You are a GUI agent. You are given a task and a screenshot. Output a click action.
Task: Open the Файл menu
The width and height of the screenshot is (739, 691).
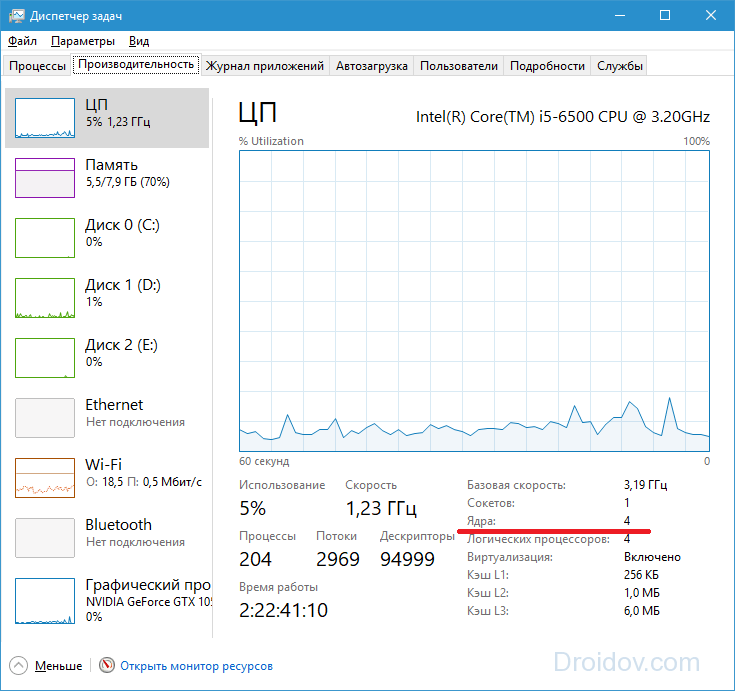pyautogui.click(x=22, y=41)
